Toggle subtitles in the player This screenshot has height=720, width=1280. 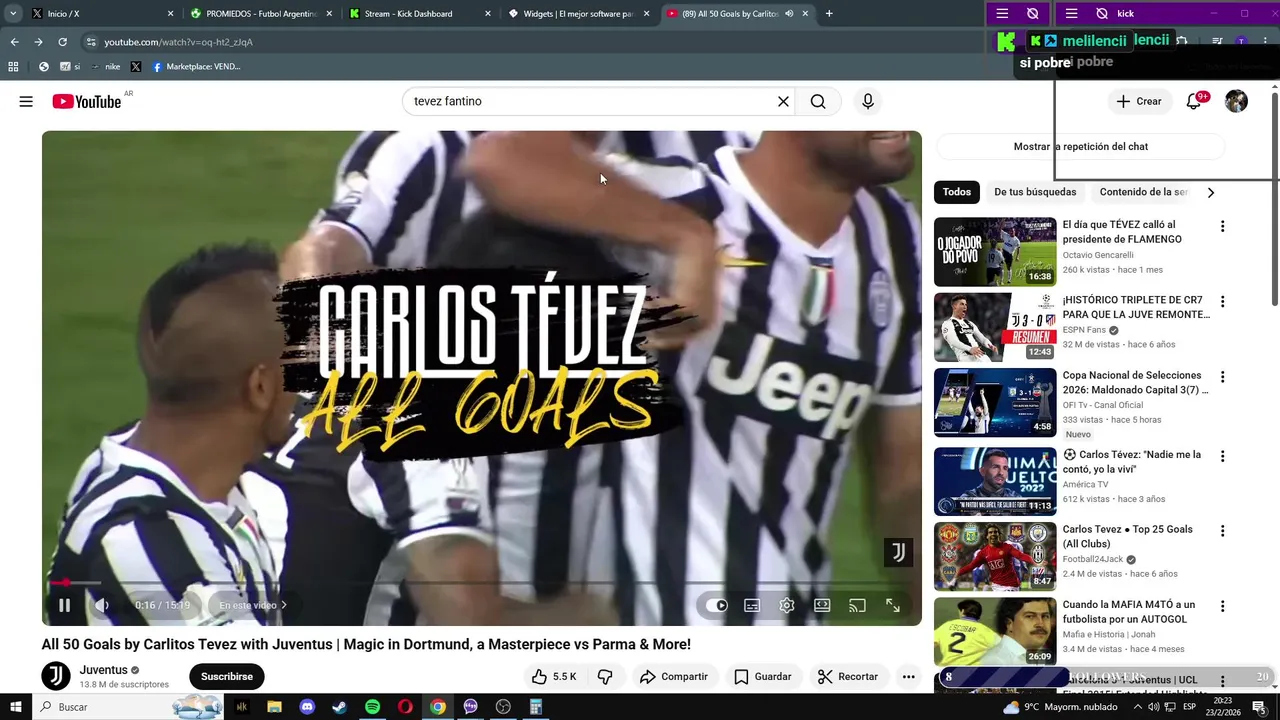point(752,605)
